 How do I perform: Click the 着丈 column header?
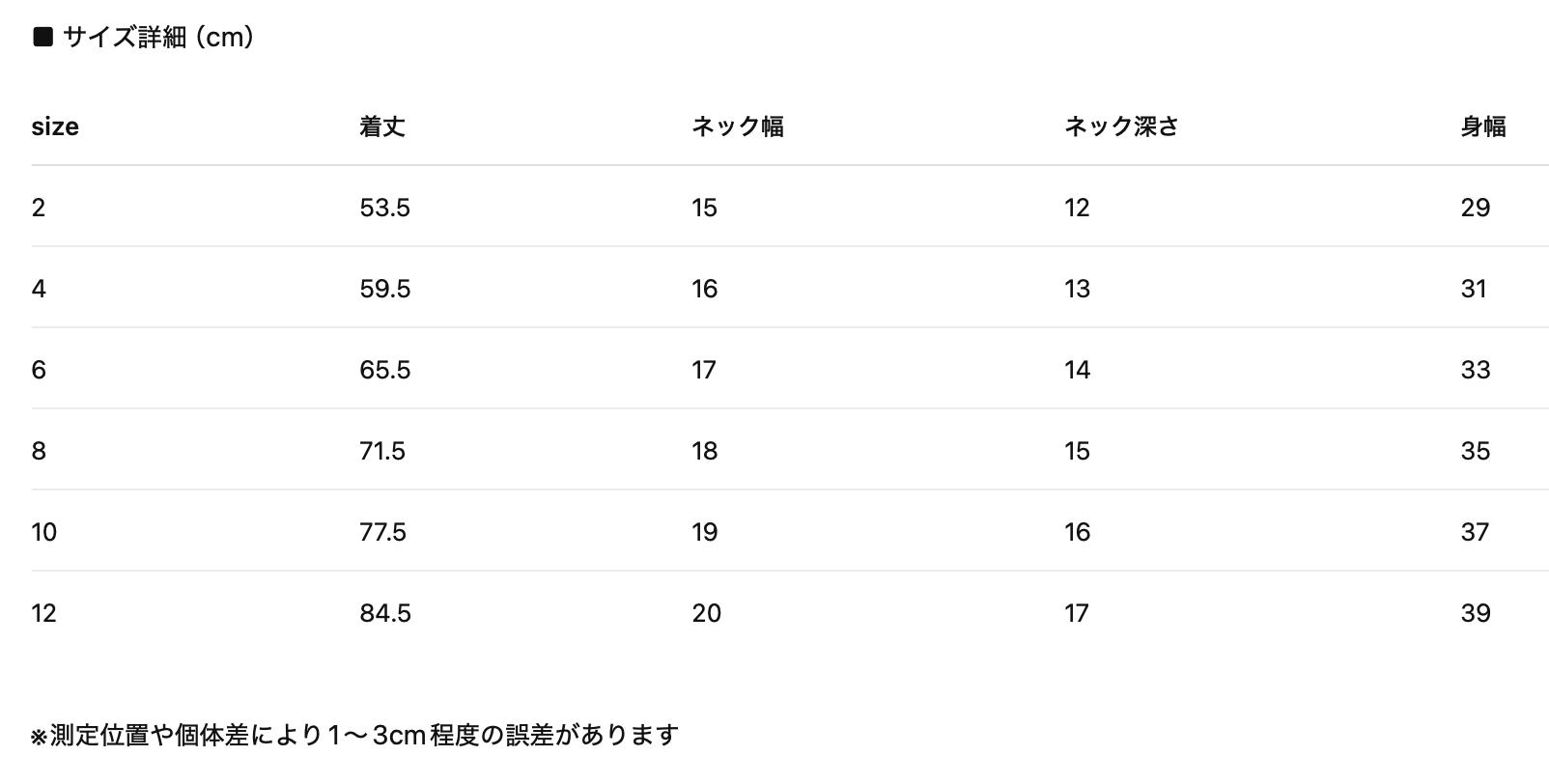point(381,126)
